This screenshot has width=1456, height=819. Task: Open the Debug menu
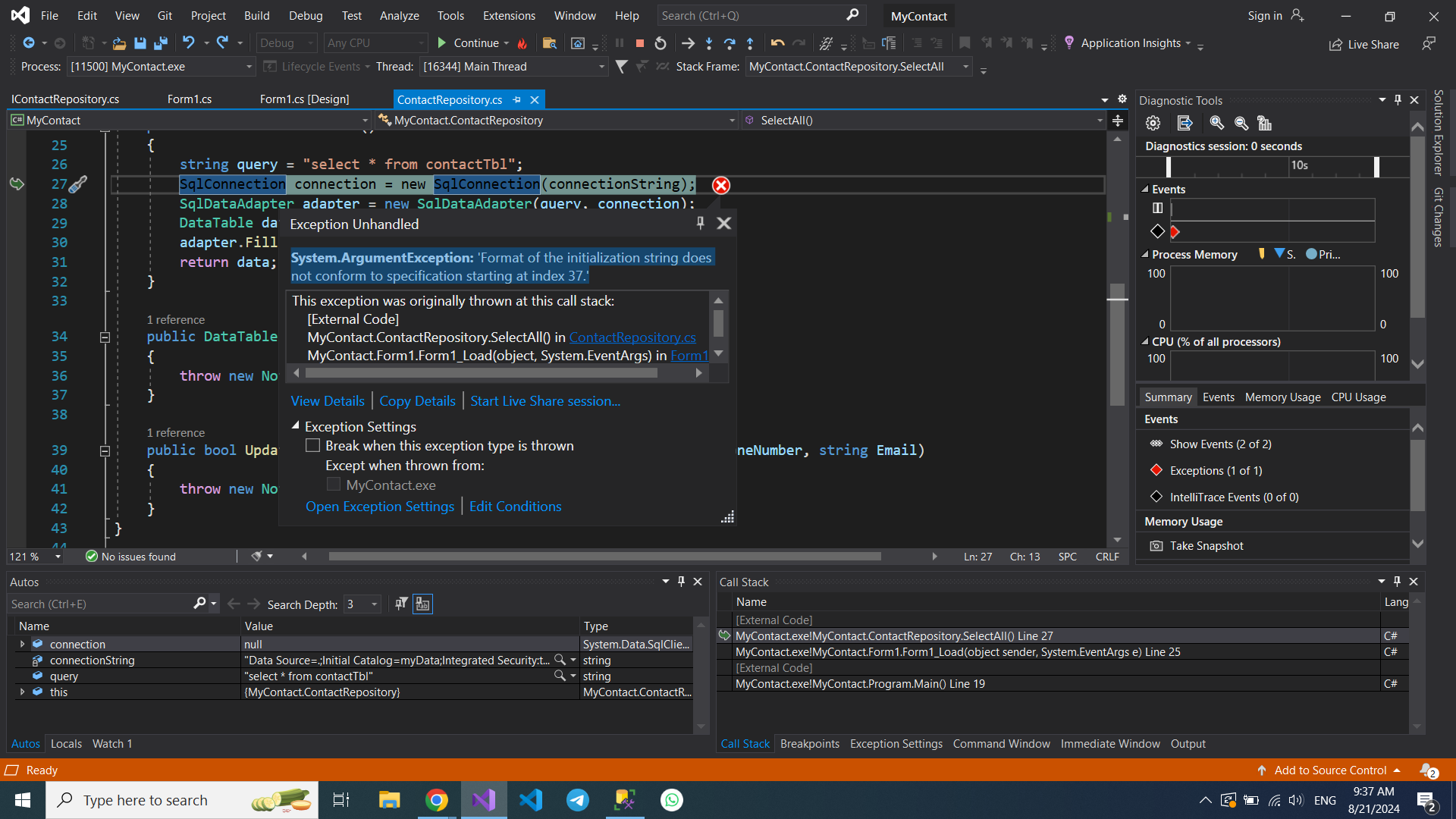(x=305, y=15)
